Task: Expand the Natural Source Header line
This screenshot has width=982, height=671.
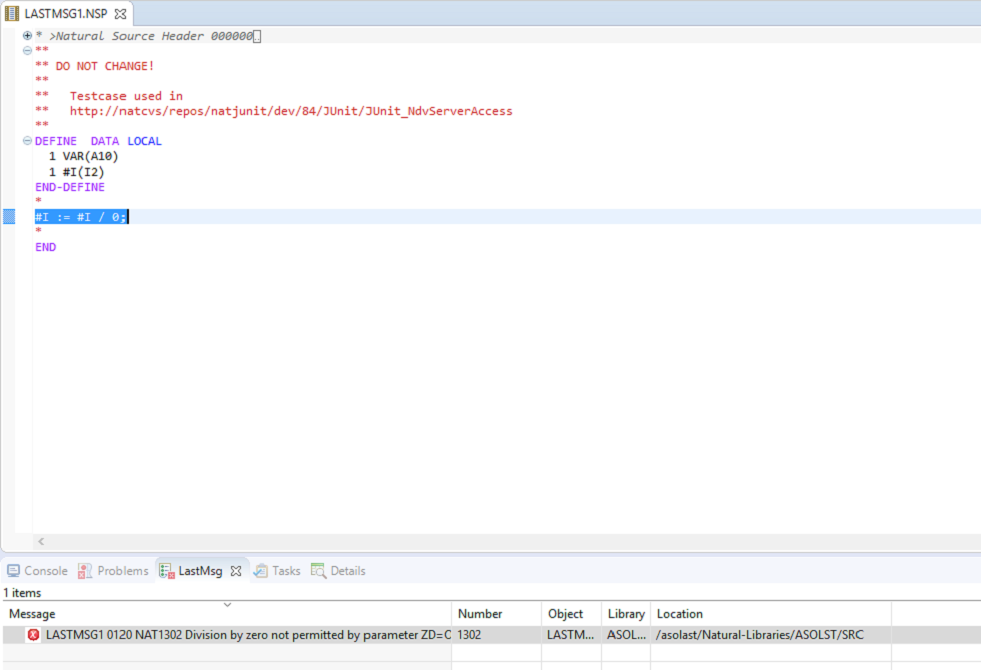Action: [26, 35]
